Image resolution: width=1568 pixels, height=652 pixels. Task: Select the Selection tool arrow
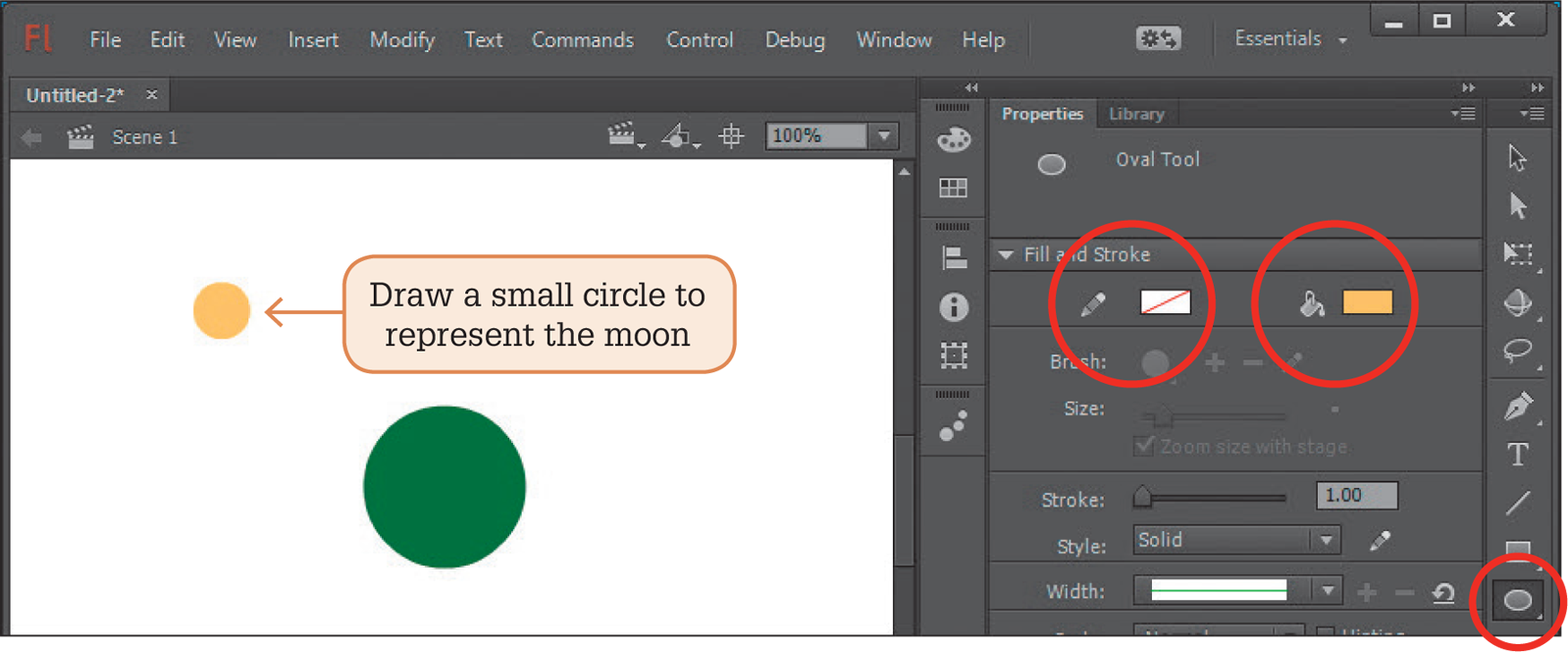point(1517,157)
